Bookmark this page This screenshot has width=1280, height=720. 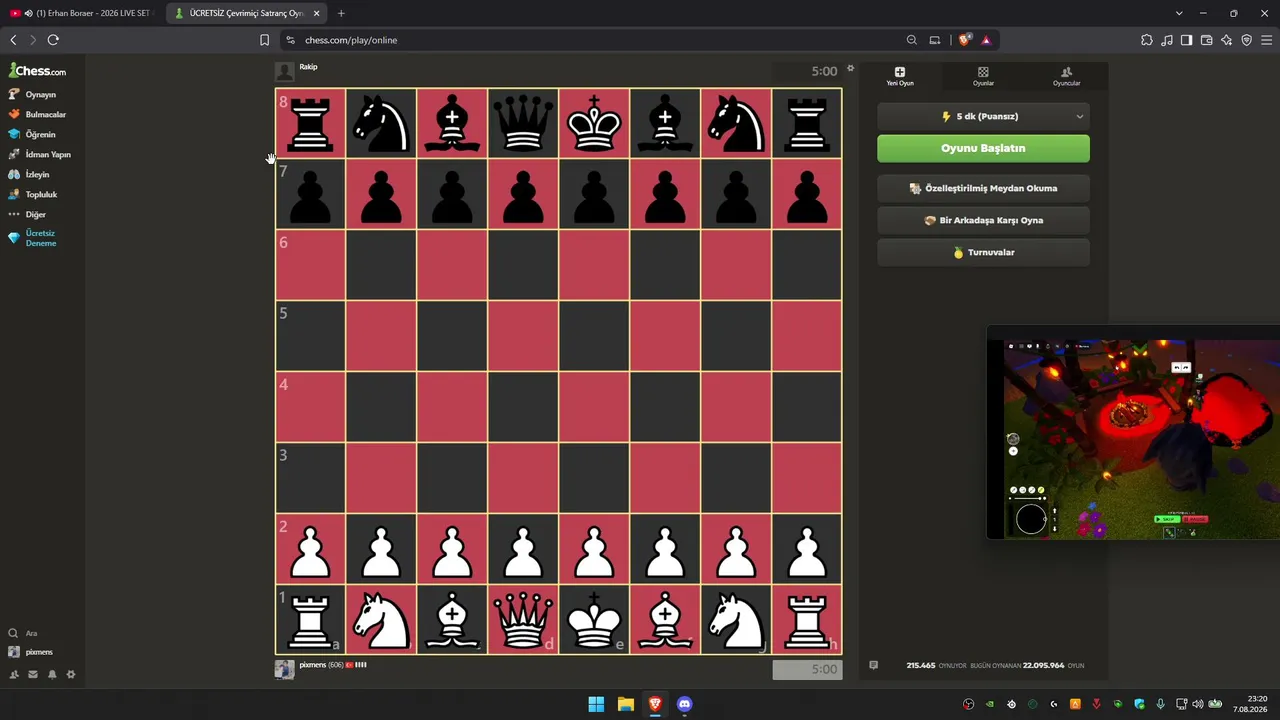pos(264,40)
